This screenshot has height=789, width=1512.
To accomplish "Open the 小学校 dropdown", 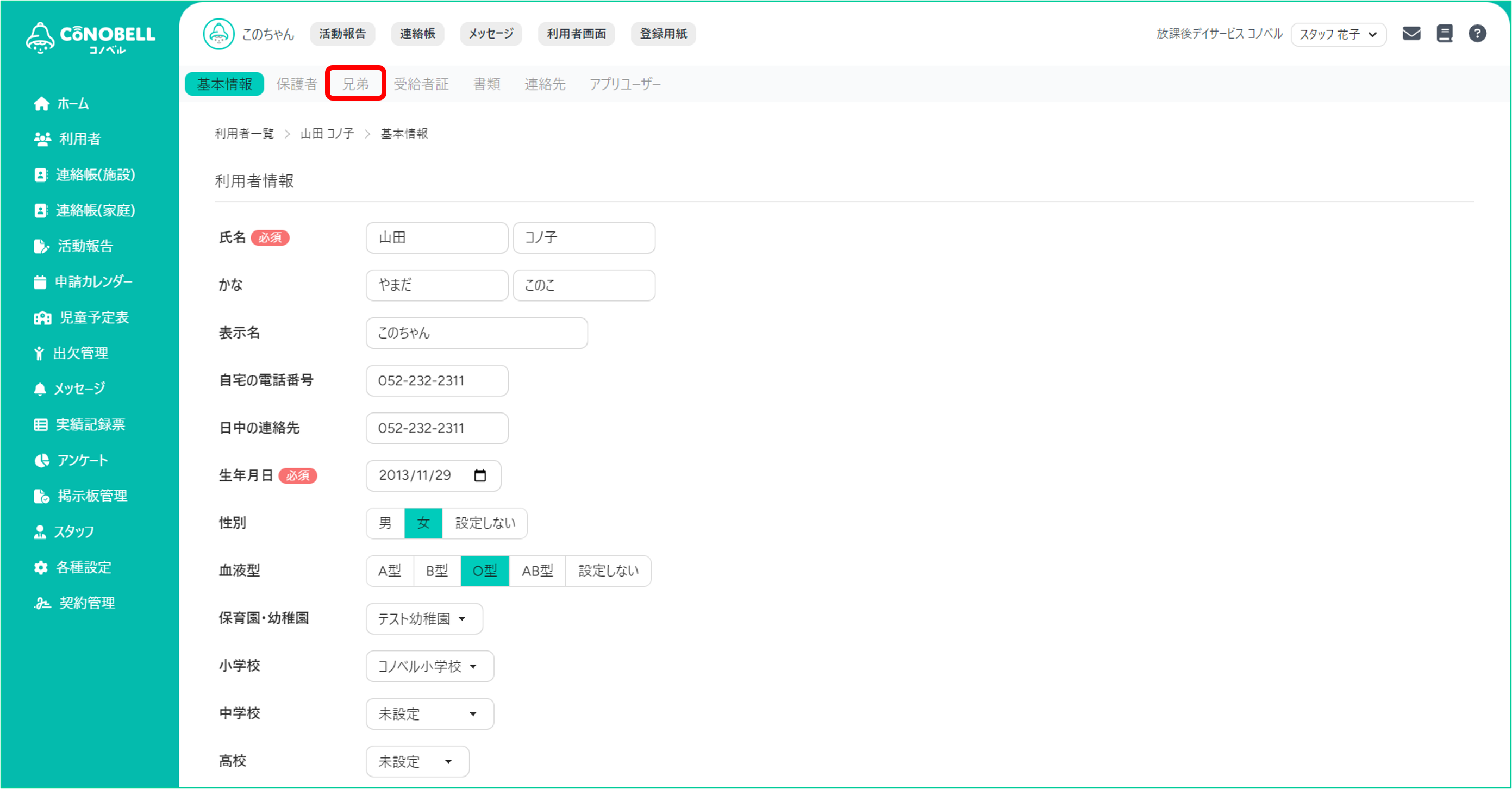I will [430, 666].
